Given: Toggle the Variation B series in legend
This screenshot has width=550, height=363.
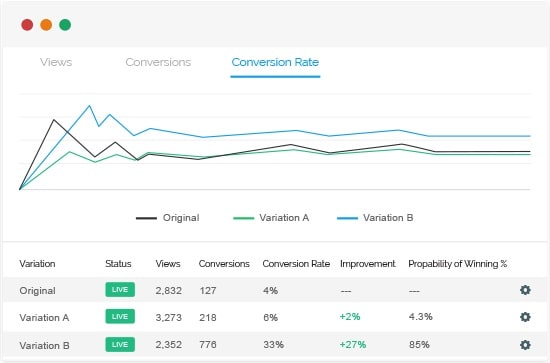Looking at the screenshot, I should pos(375,218).
